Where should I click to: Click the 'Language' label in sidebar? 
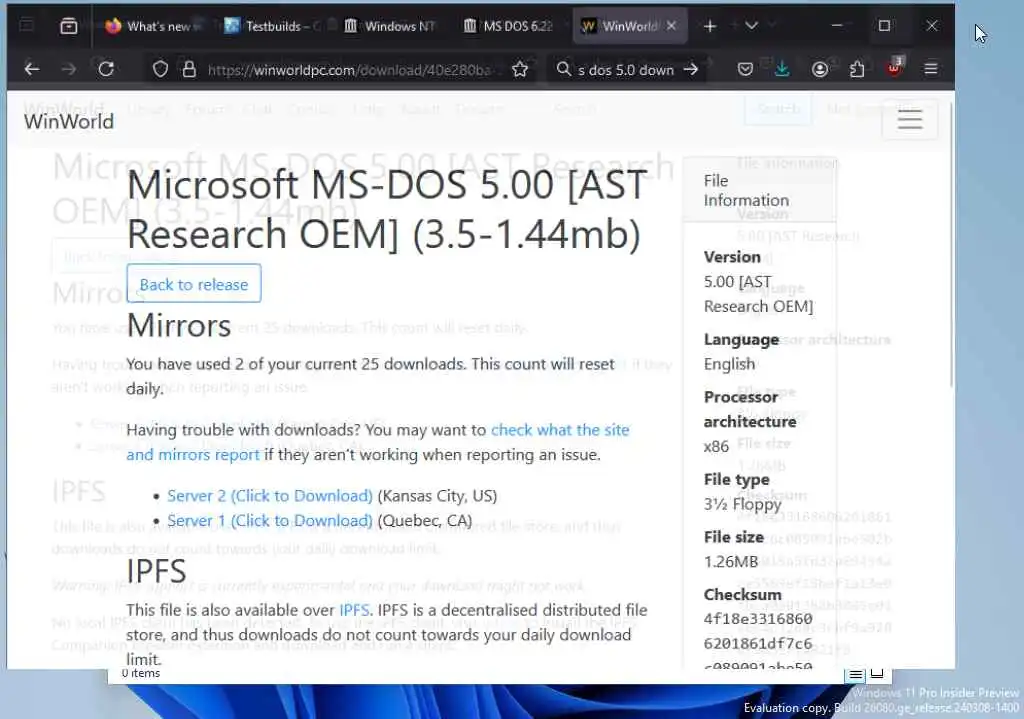tap(741, 340)
